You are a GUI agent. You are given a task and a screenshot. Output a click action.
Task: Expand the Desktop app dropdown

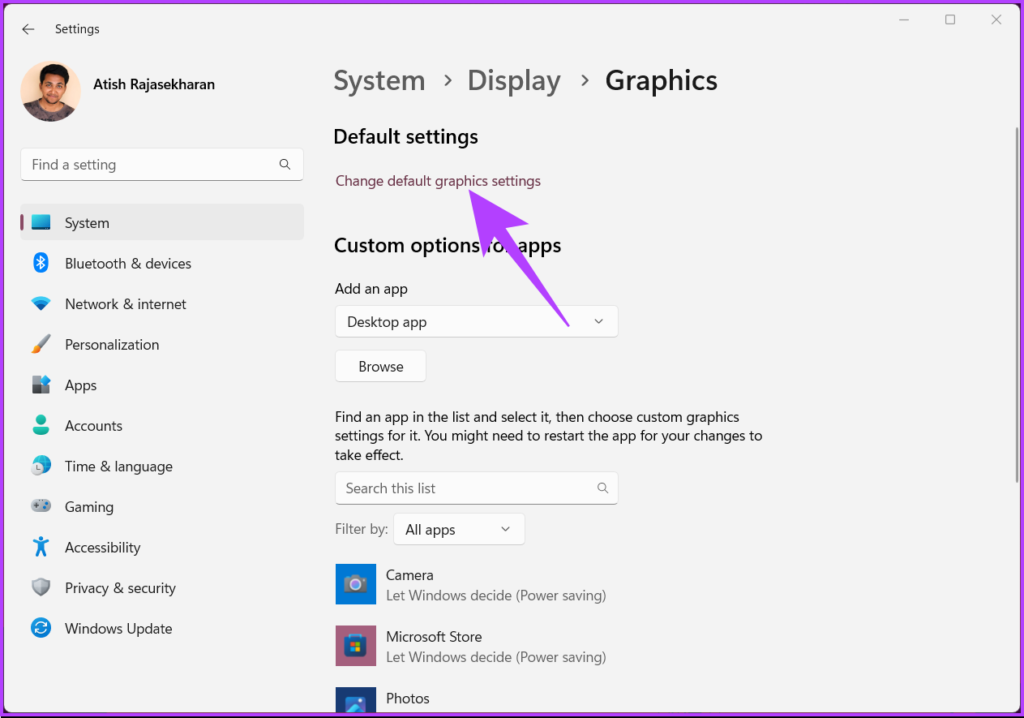476,322
